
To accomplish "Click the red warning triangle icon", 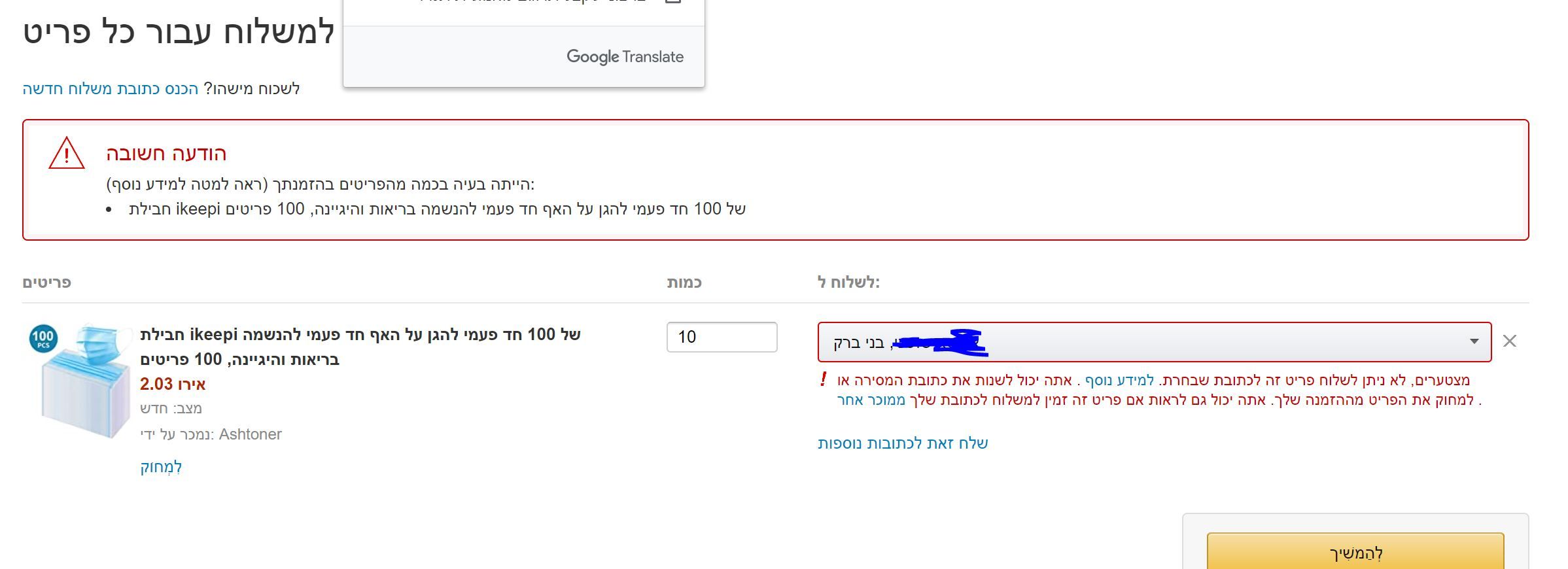I will point(66,154).
